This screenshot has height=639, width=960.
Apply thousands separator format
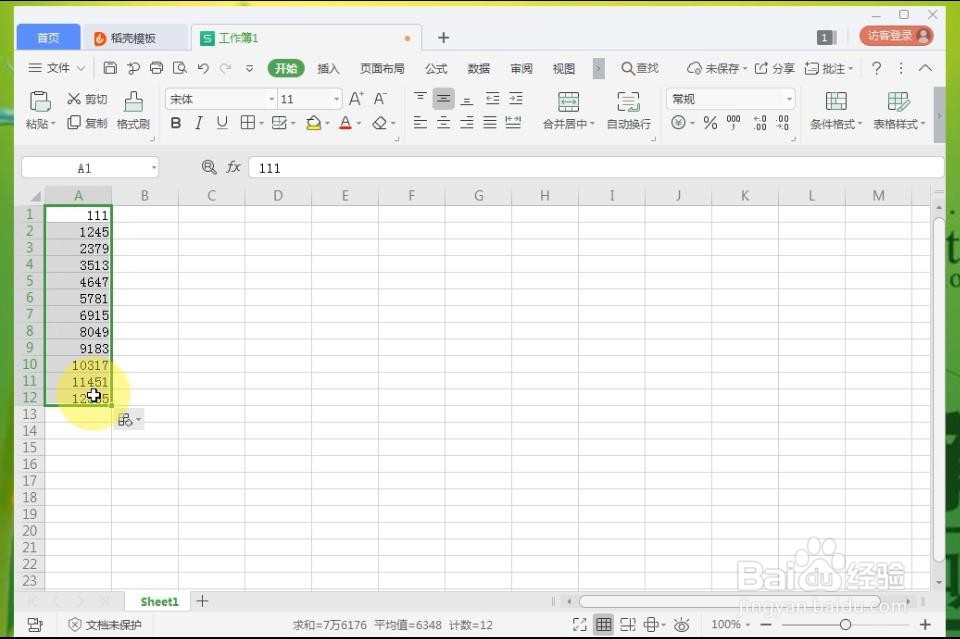[733, 123]
